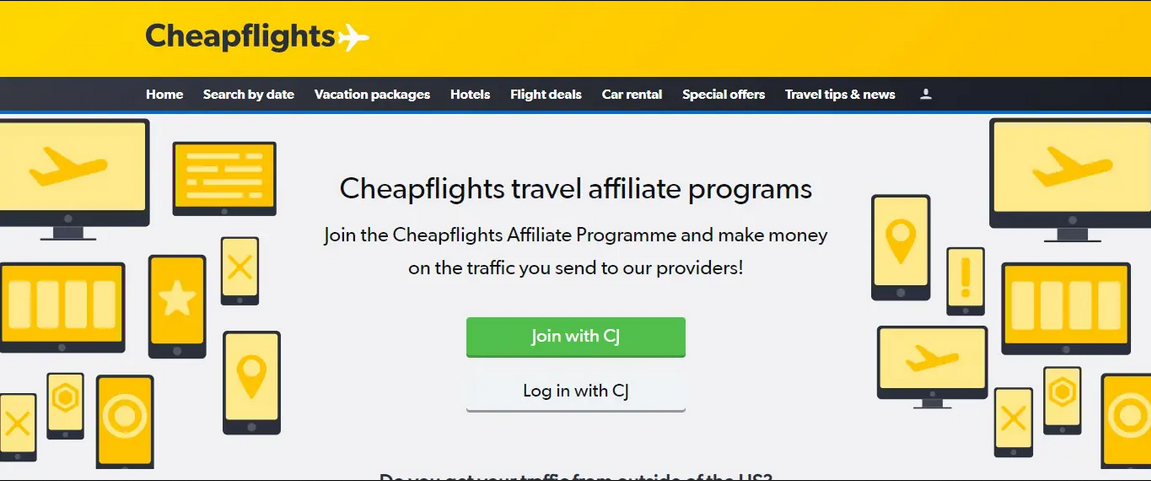Open Vacation packages menu item
This screenshot has width=1151, height=481.
point(372,94)
